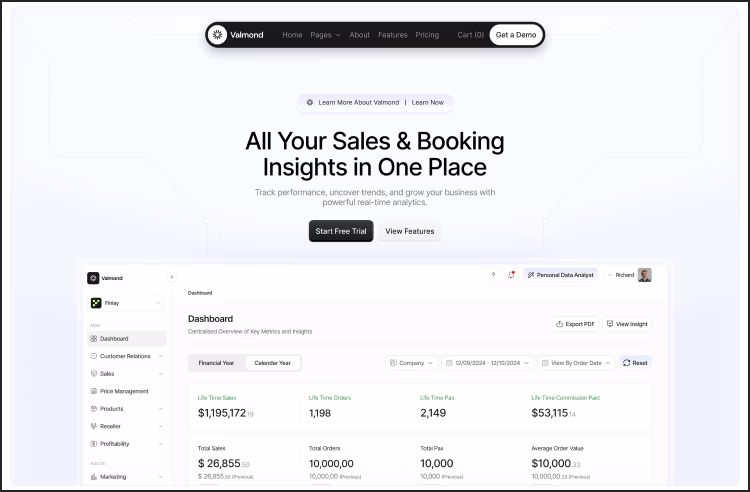
Task: Open the Richard user menu chevron
Action: click(x=610, y=275)
